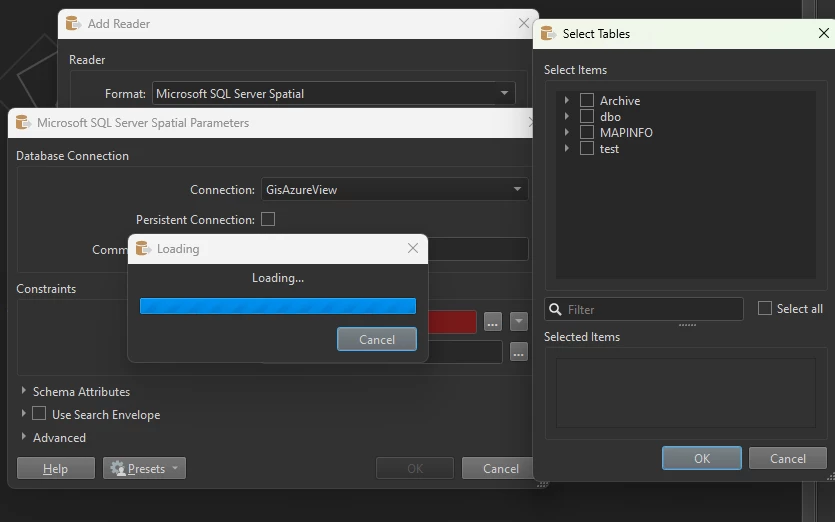835x522 pixels.
Task: Click the Help button
Action: coord(56,468)
